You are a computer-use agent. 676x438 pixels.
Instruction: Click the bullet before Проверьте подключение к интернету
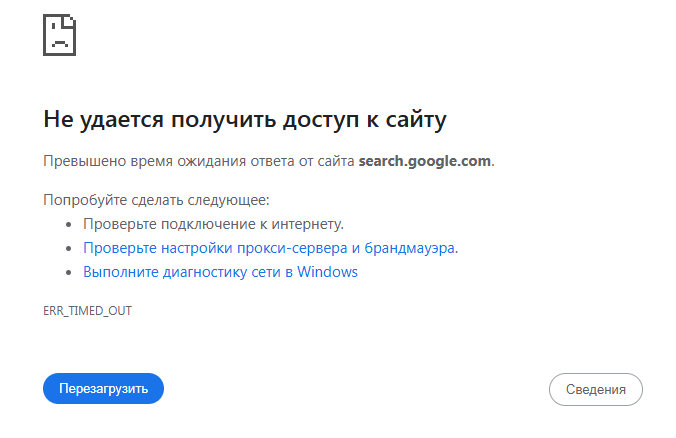[x=69, y=224]
